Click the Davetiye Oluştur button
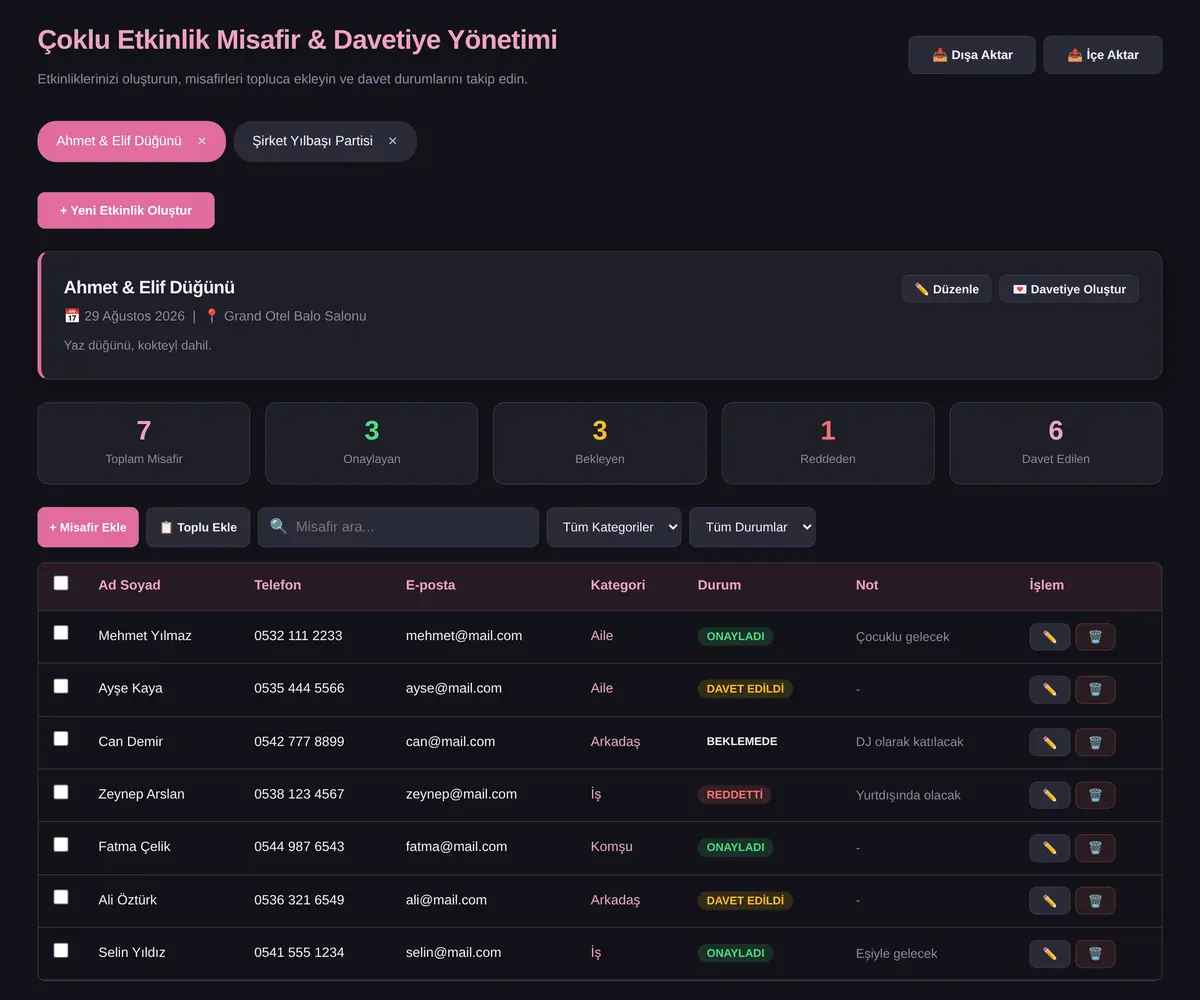 click(x=1069, y=289)
